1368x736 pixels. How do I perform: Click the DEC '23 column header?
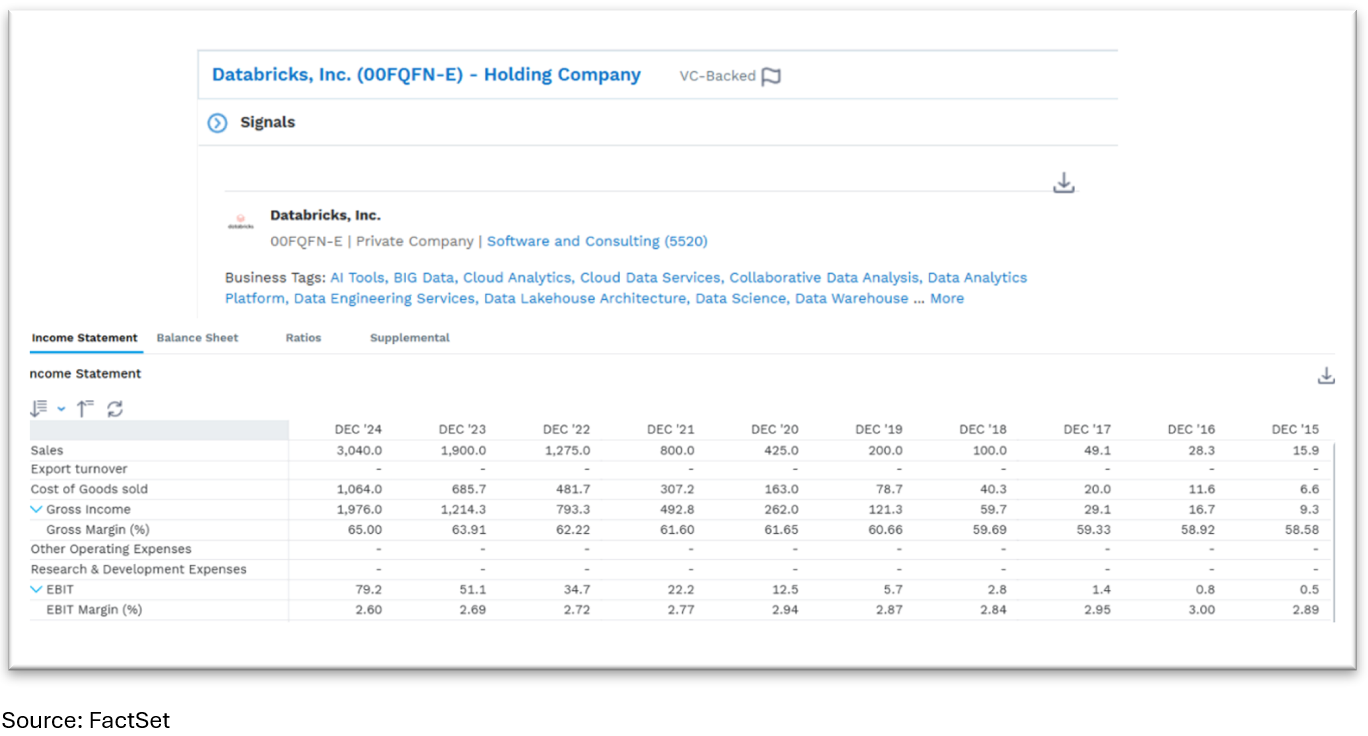point(462,430)
